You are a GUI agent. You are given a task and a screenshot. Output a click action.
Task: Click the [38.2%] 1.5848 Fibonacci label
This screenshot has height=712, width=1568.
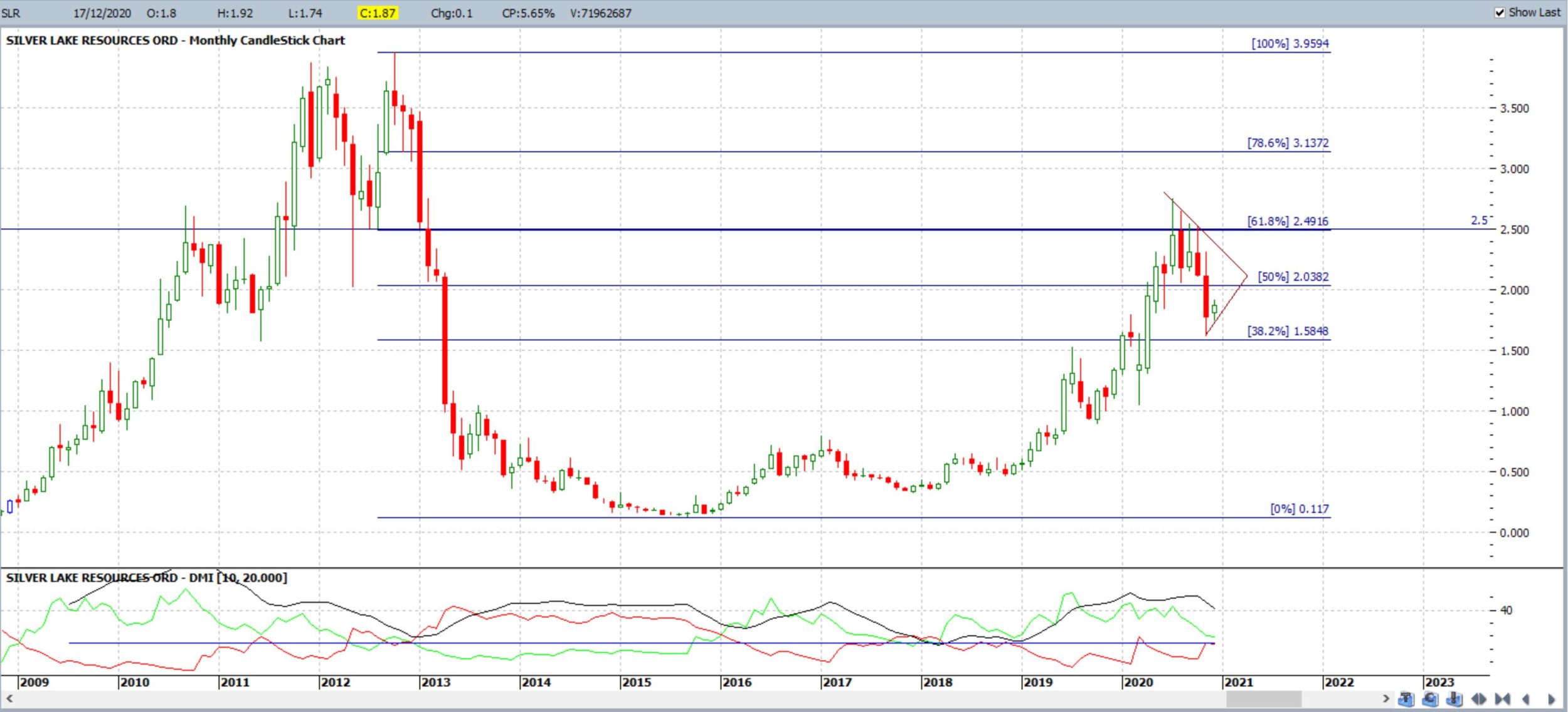tap(1288, 331)
